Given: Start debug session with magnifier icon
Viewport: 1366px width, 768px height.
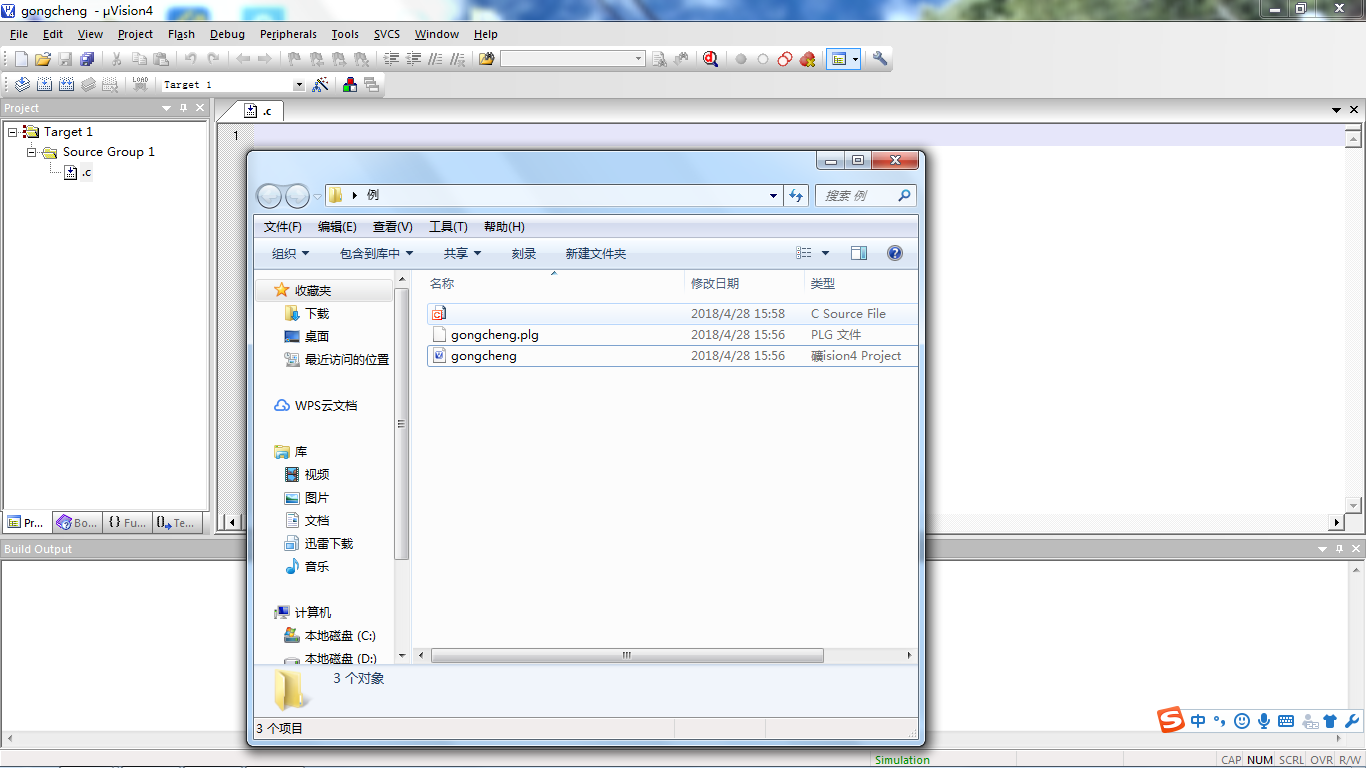Looking at the screenshot, I should (710, 59).
